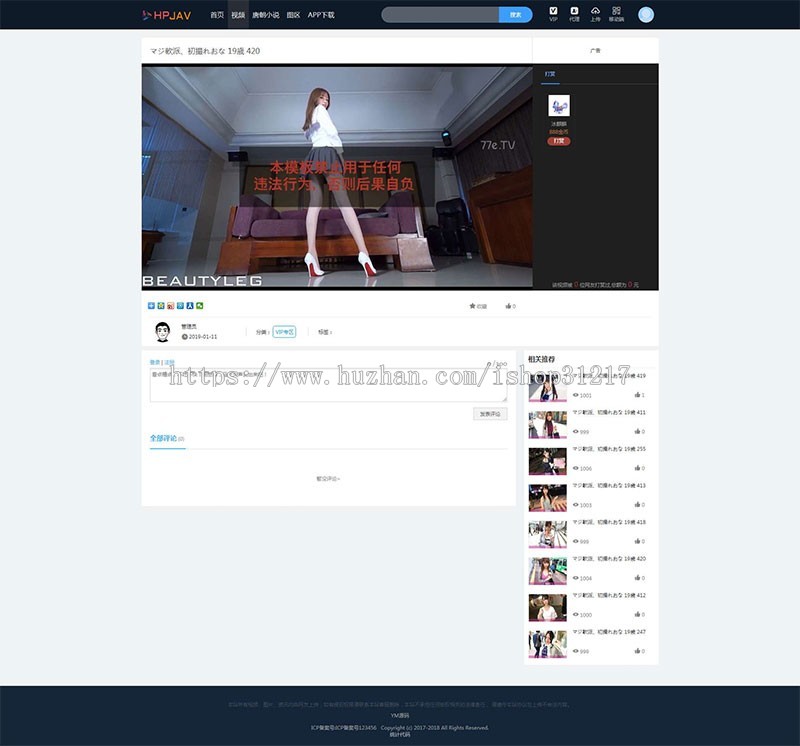Click the 移动端 mobile QR icon
Viewport: 800px width, 746px height.
coord(617,13)
